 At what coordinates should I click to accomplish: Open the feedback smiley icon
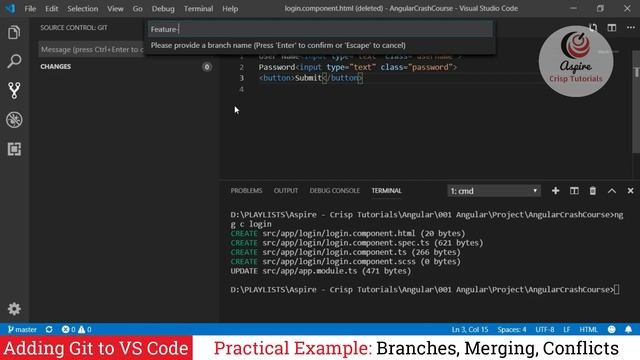click(x=611, y=329)
